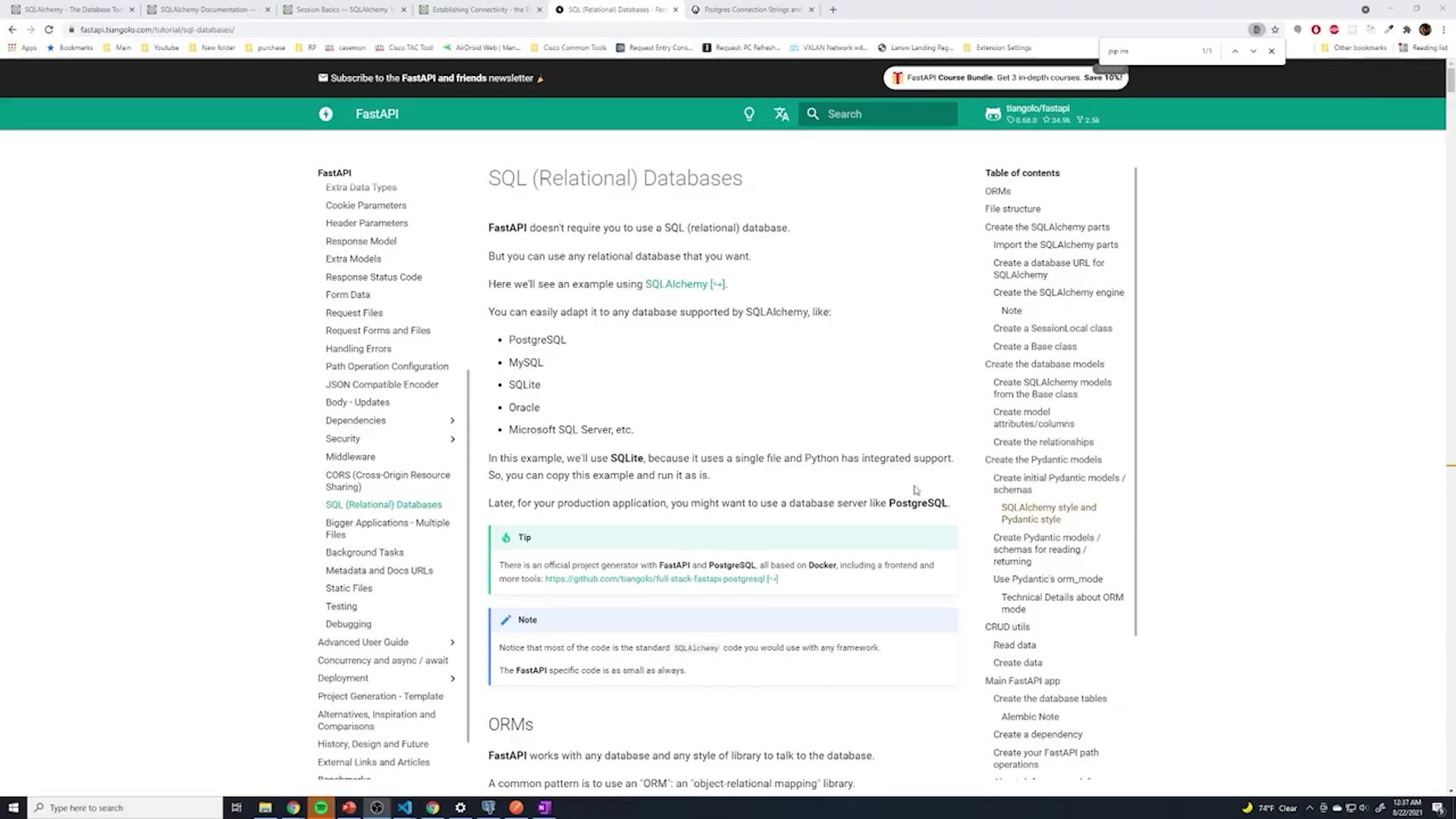Close the find-in-page bar
The height and width of the screenshot is (819, 1456).
coord(1272,51)
